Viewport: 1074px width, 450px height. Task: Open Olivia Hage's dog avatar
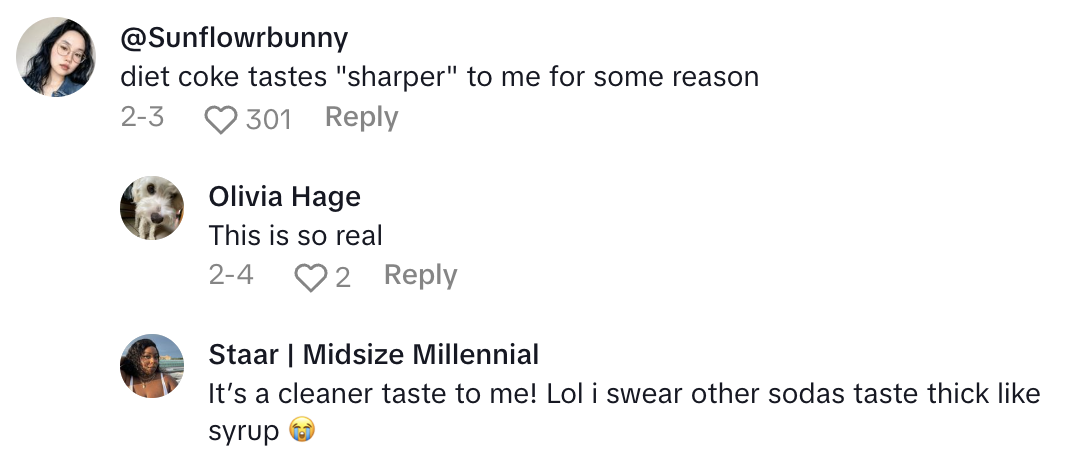coord(152,208)
